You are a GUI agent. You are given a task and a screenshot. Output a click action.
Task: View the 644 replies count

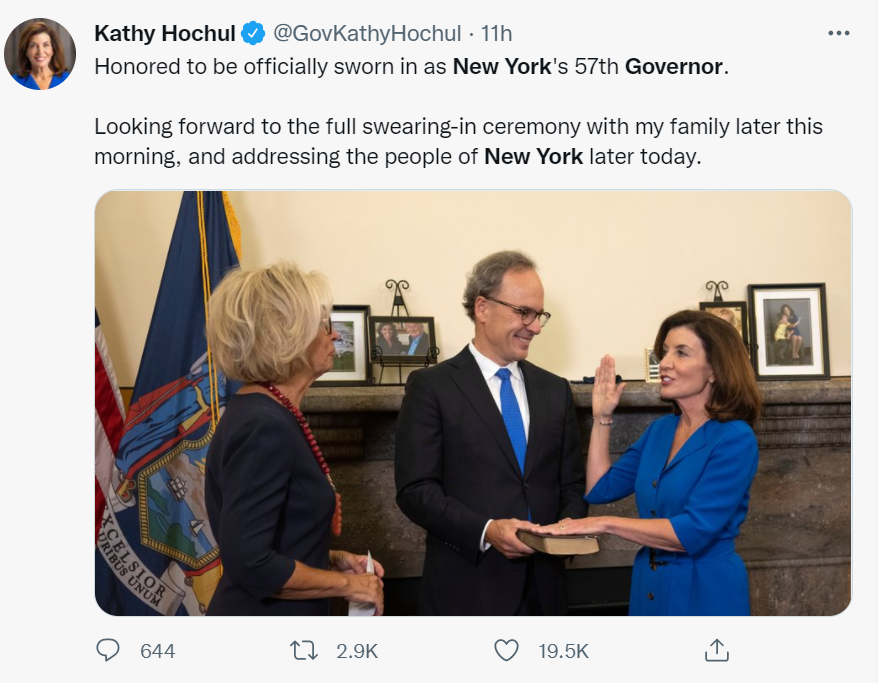(157, 651)
